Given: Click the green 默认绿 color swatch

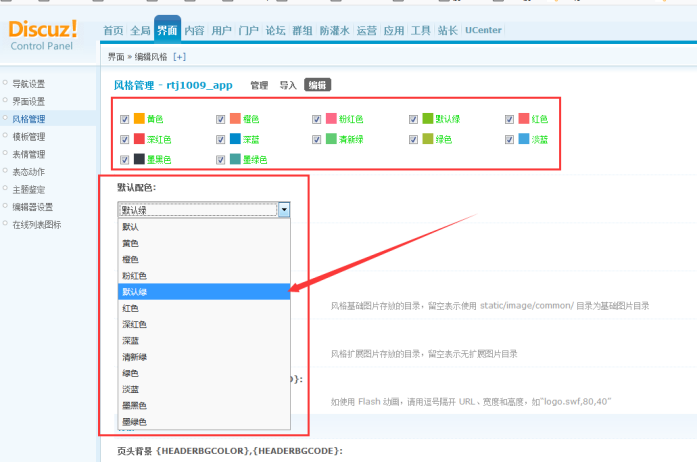Looking at the screenshot, I should (428, 118).
